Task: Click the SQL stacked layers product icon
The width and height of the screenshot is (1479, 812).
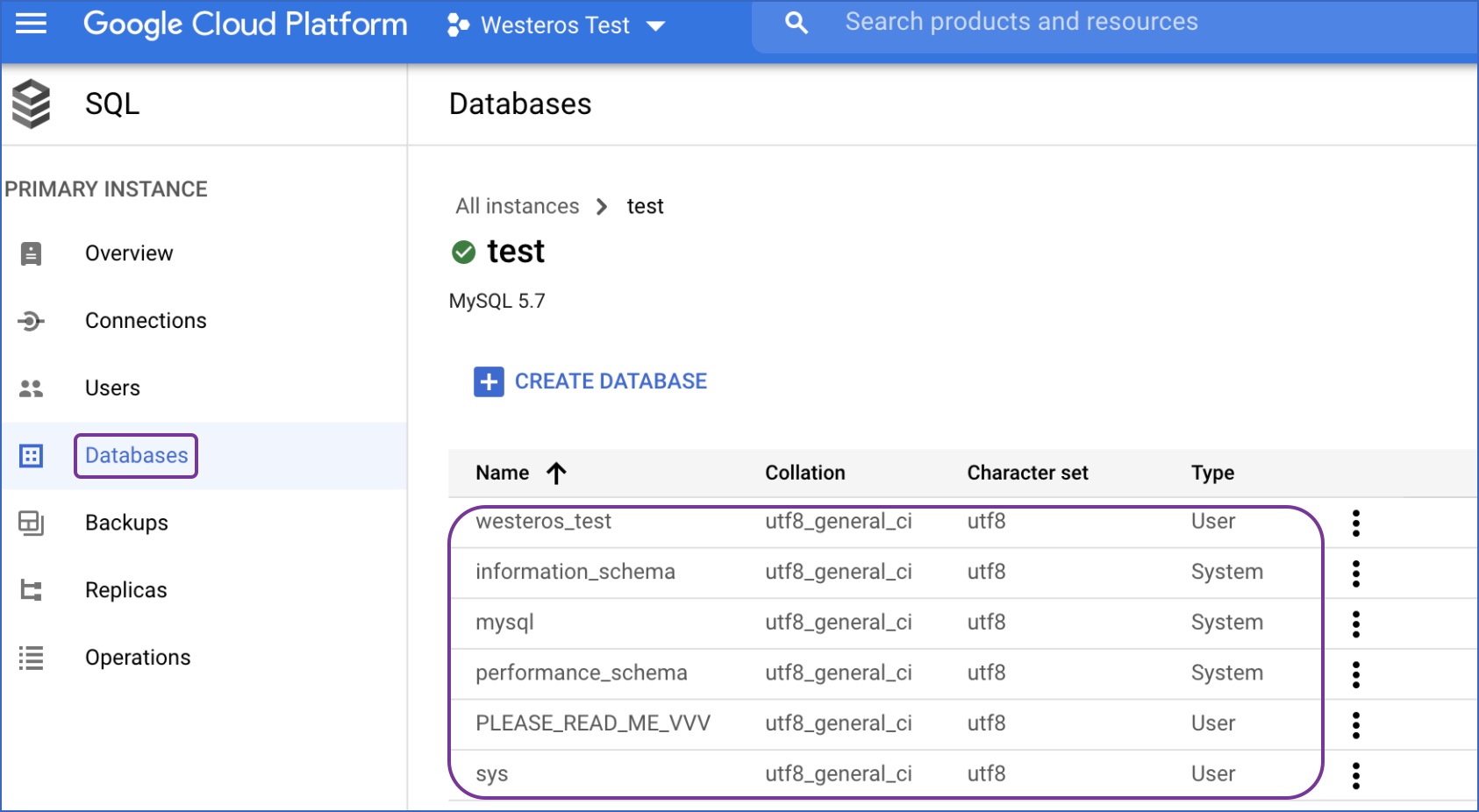Action: point(32,103)
